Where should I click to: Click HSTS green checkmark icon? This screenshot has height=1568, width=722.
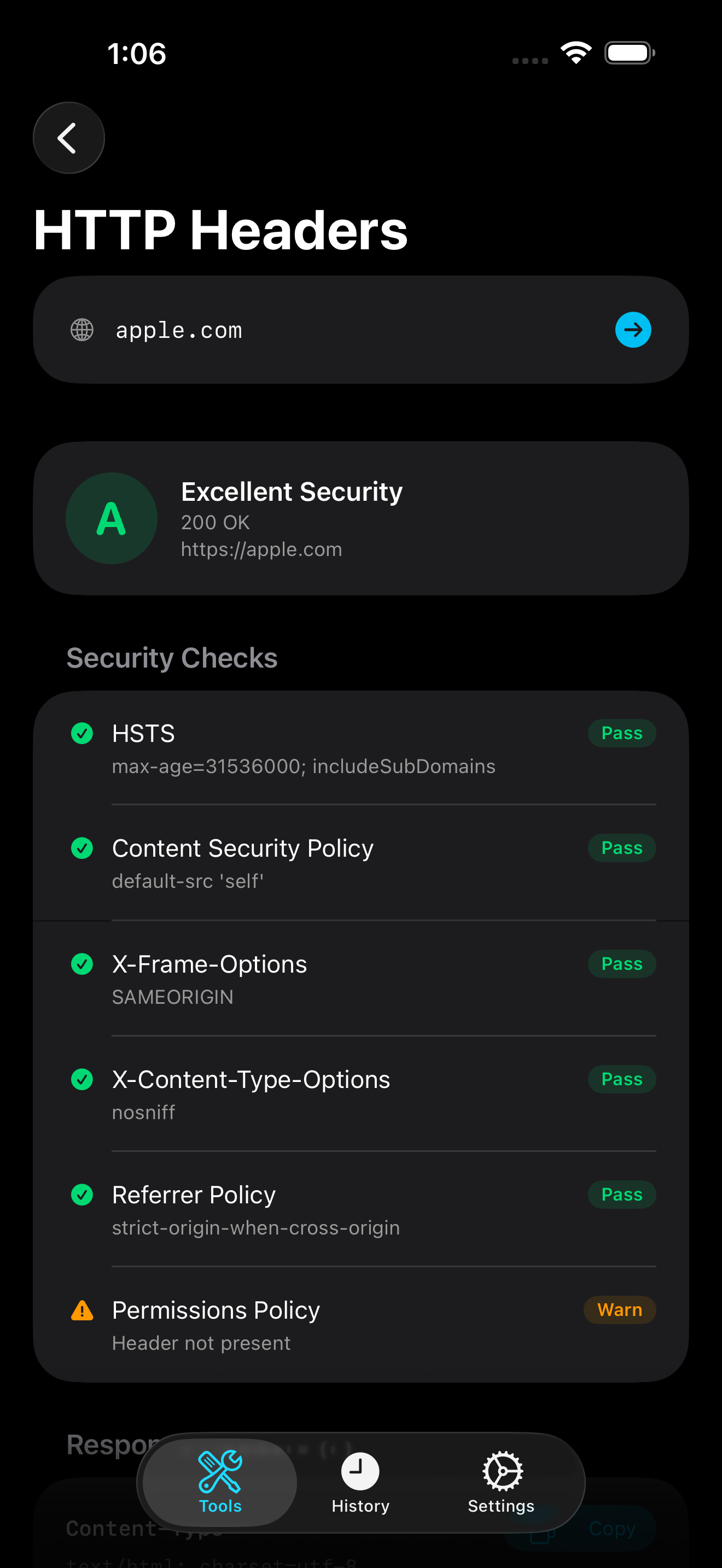click(82, 734)
